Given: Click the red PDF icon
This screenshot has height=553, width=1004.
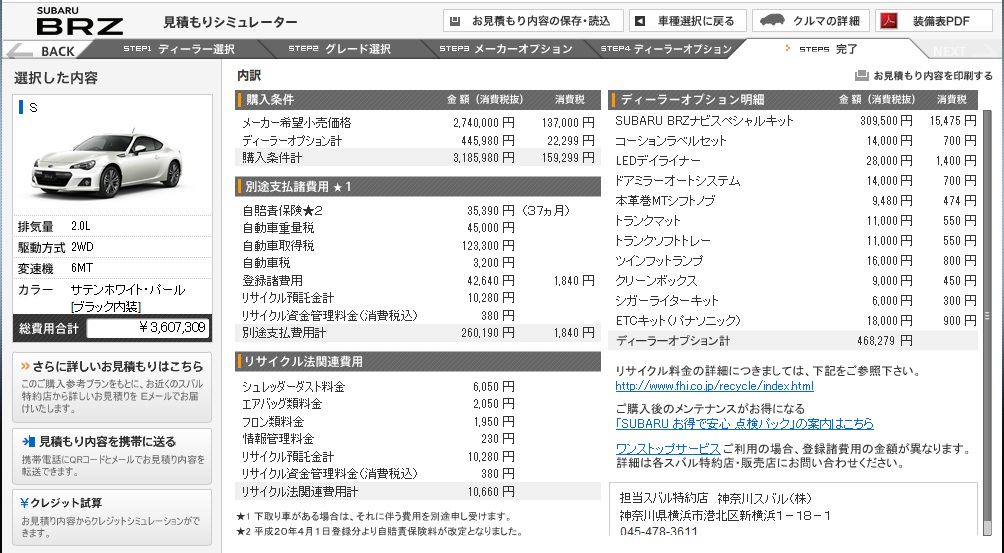Looking at the screenshot, I should pos(889,21).
